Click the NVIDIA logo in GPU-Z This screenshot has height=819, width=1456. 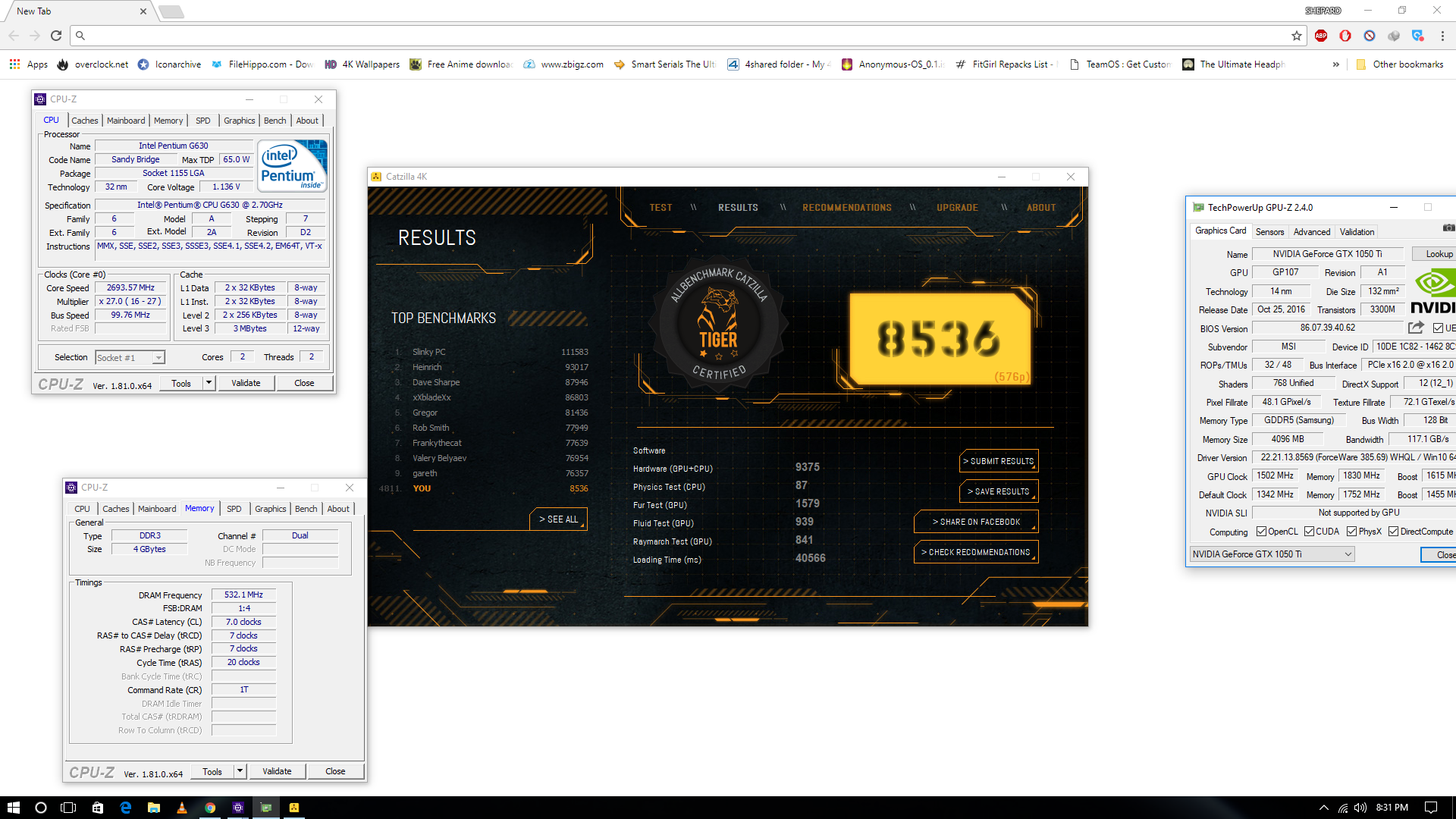pyautogui.click(x=1433, y=293)
